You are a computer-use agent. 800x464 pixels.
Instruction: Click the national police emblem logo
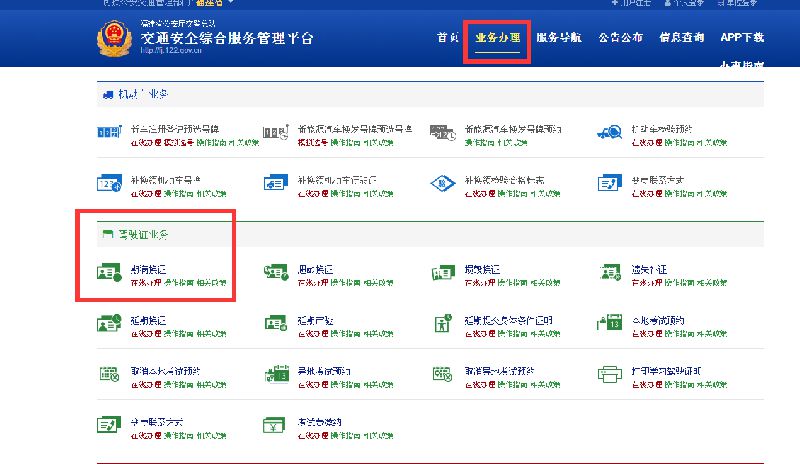pos(114,38)
